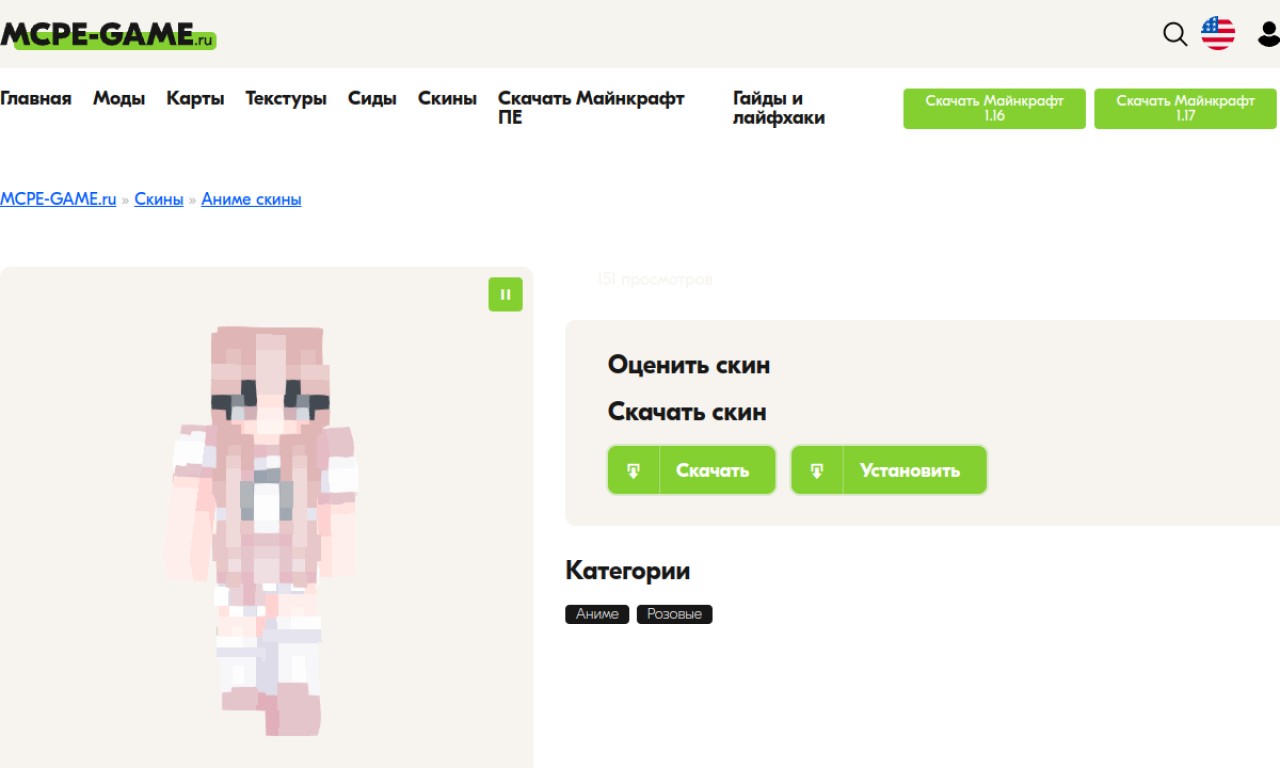Open the Моды menu section
This screenshot has width=1280, height=768.
119,98
